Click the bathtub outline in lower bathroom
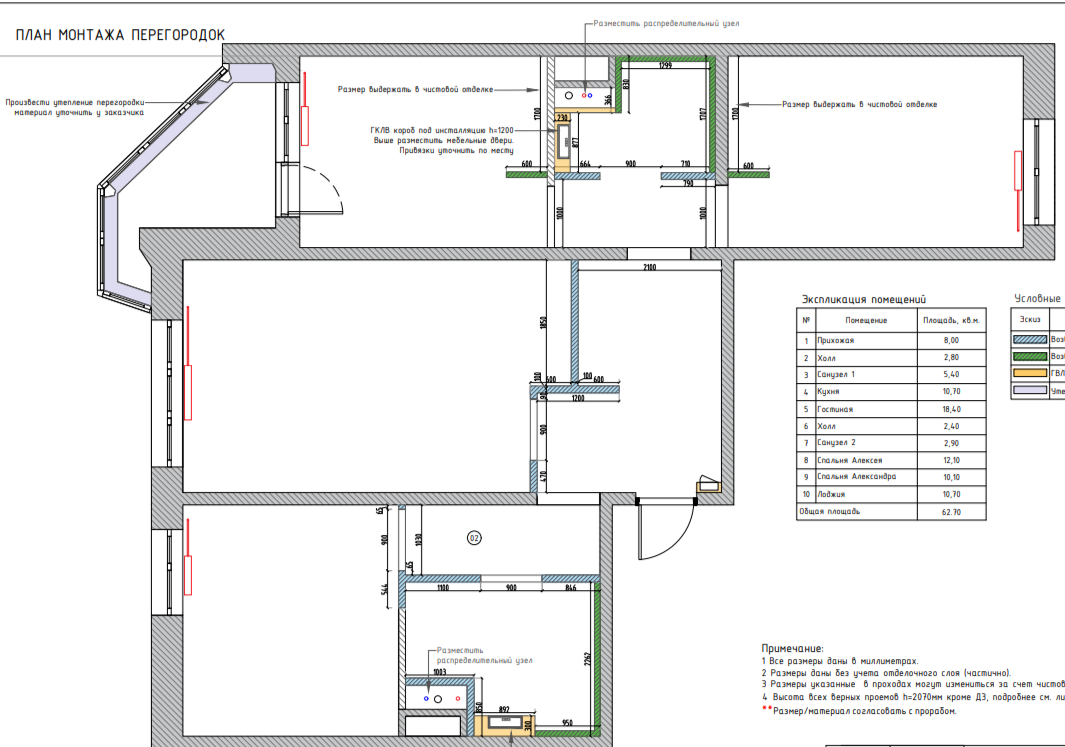 433,726
